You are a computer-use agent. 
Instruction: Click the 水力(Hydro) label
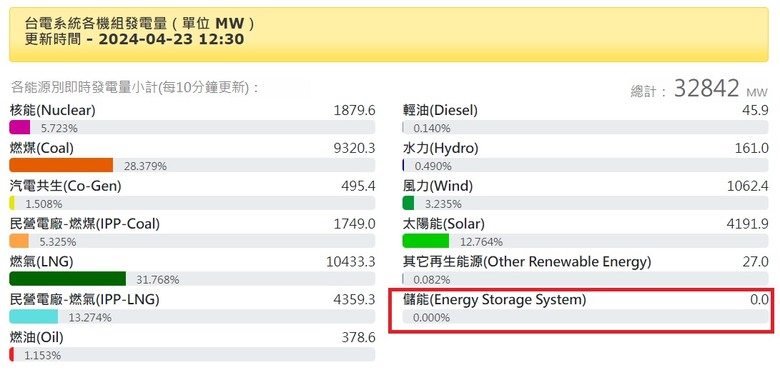(x=441, y=148)
